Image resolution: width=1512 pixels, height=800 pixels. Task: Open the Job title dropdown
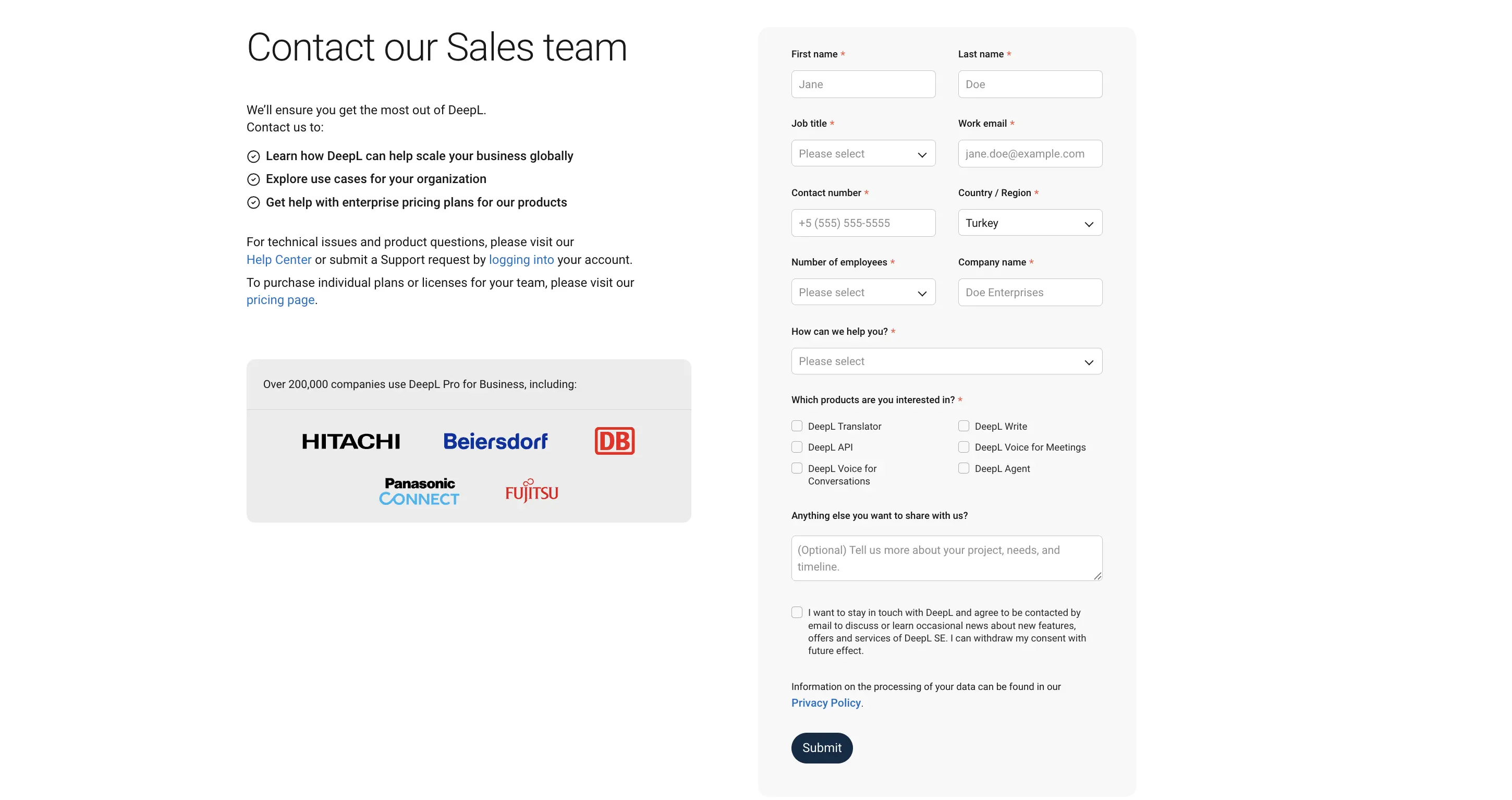coord(863,153)
